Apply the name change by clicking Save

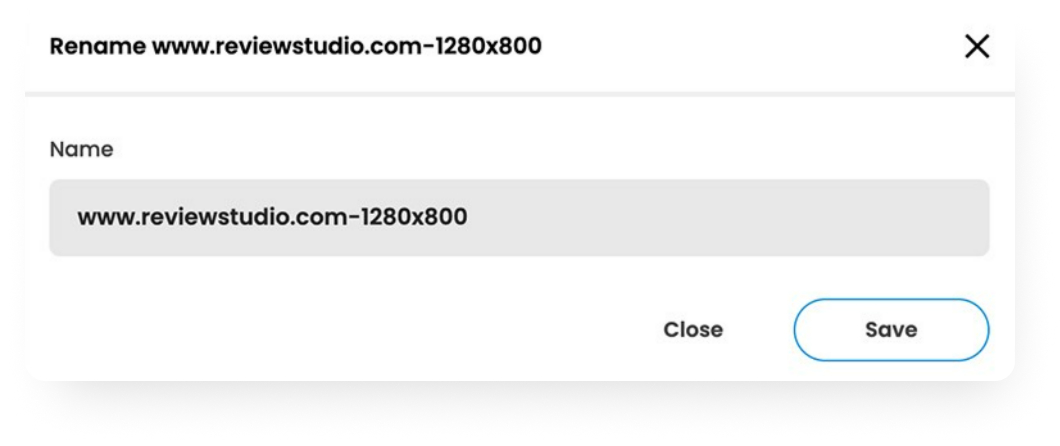coord(891,329)
